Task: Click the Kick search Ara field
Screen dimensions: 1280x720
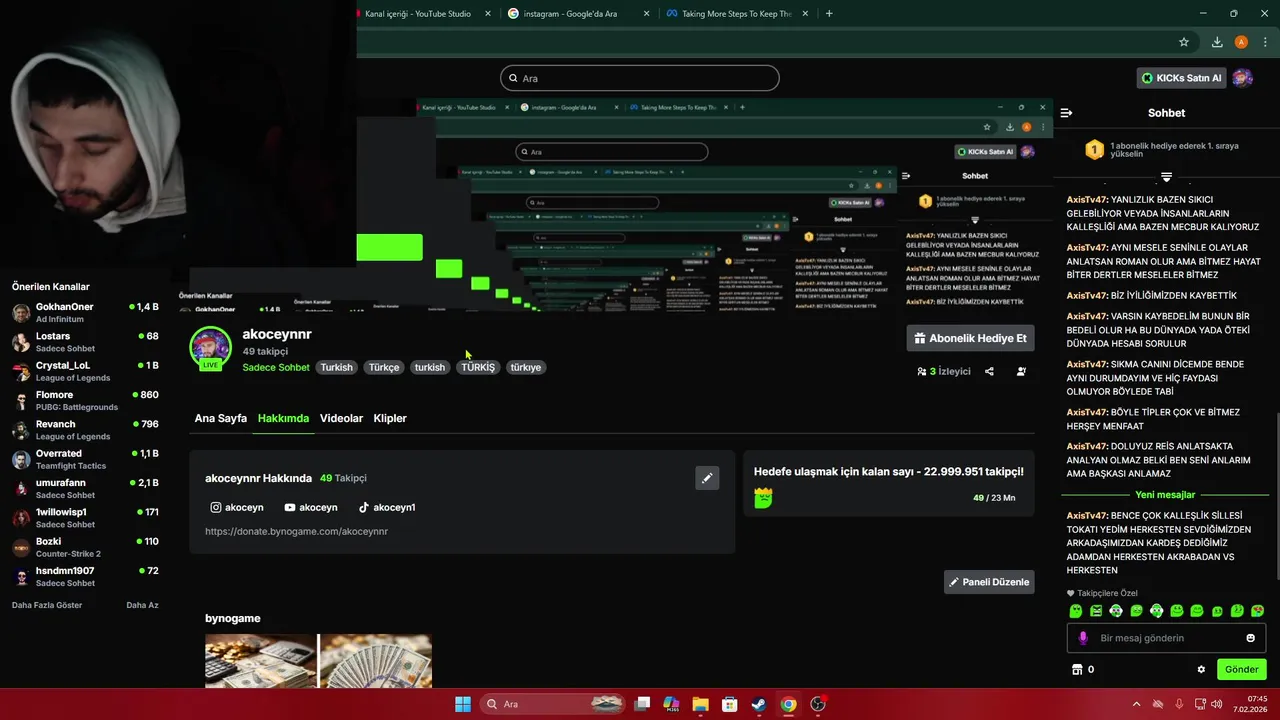Action: (x=640, y=78)
